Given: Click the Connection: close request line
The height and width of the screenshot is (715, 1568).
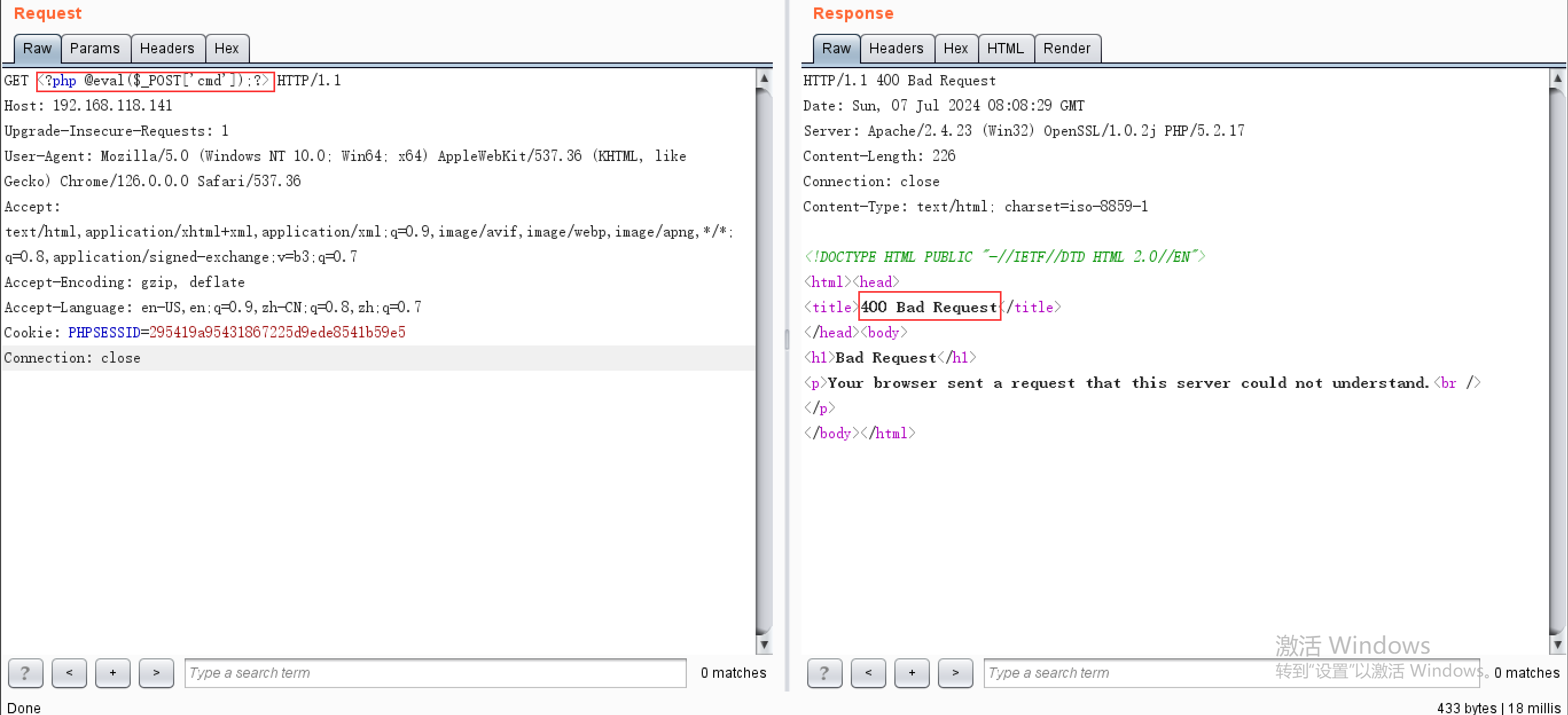Looking at the screenshot, I should click(x=72, y=358).
